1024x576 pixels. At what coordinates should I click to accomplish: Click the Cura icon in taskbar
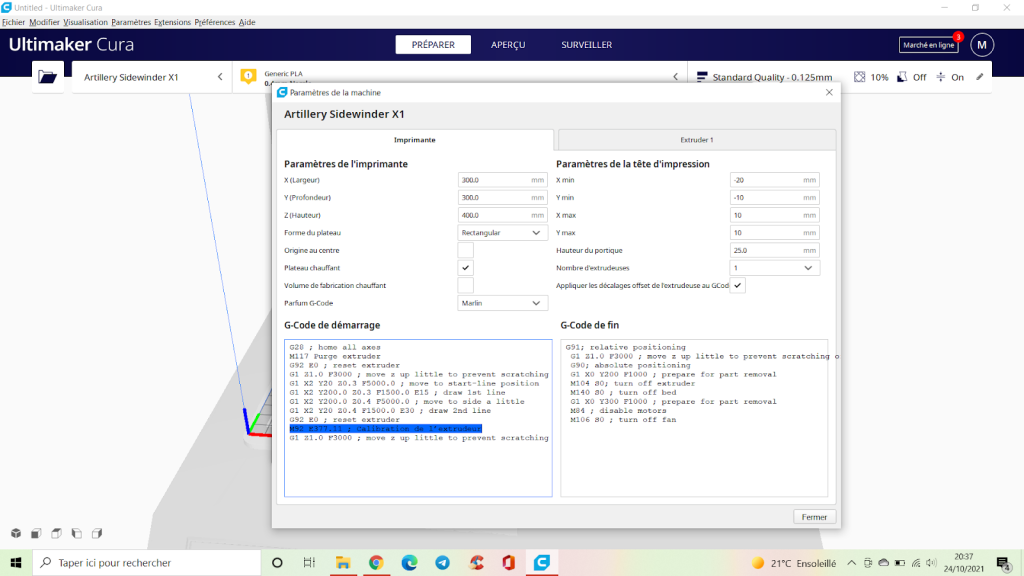click(x=542, y=562)
